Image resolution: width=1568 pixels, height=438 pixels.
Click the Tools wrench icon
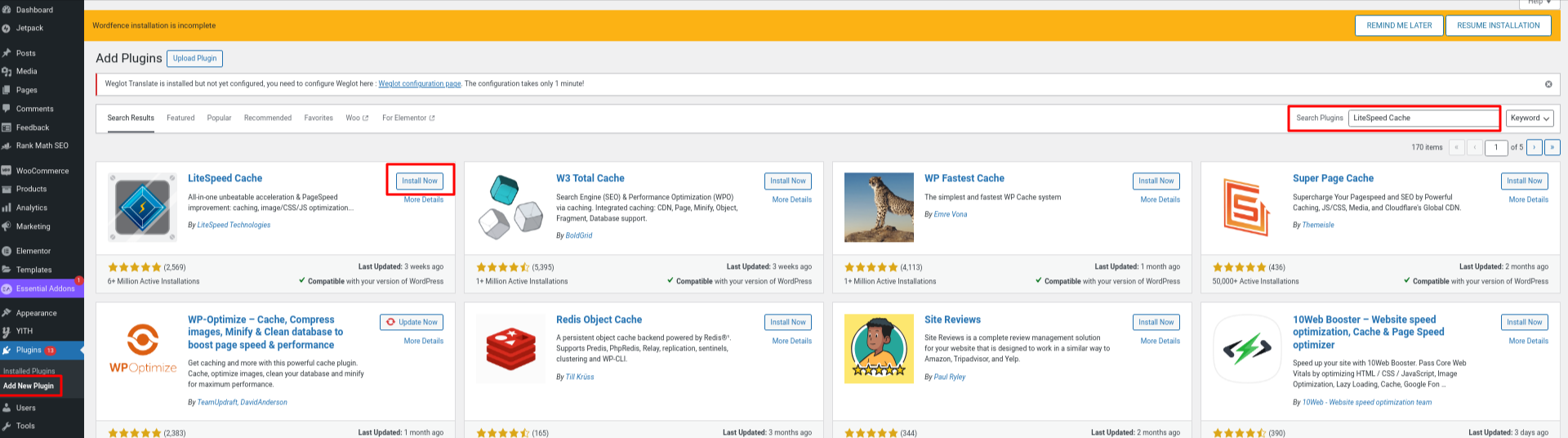[6, 426]
